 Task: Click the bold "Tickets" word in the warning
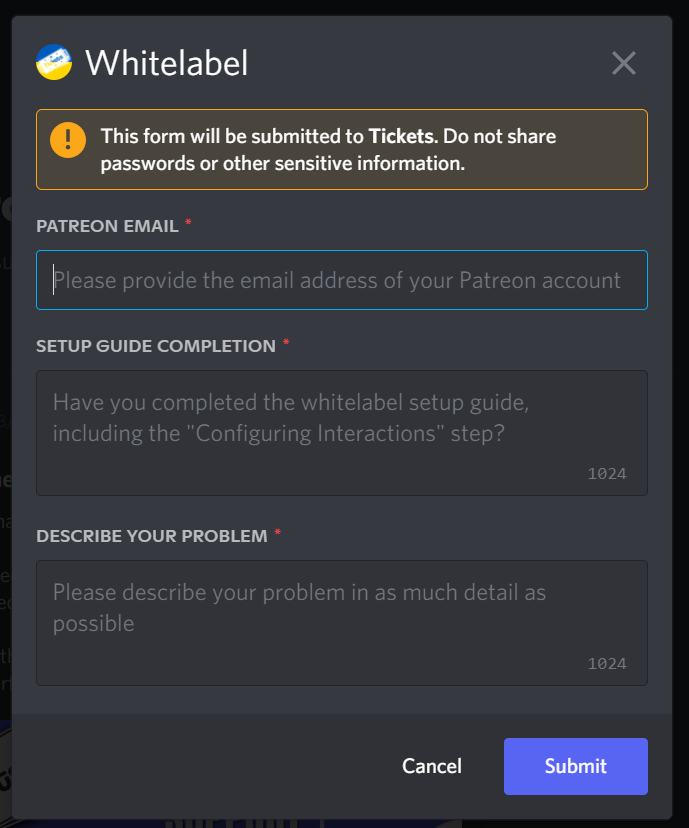(401, 136)
